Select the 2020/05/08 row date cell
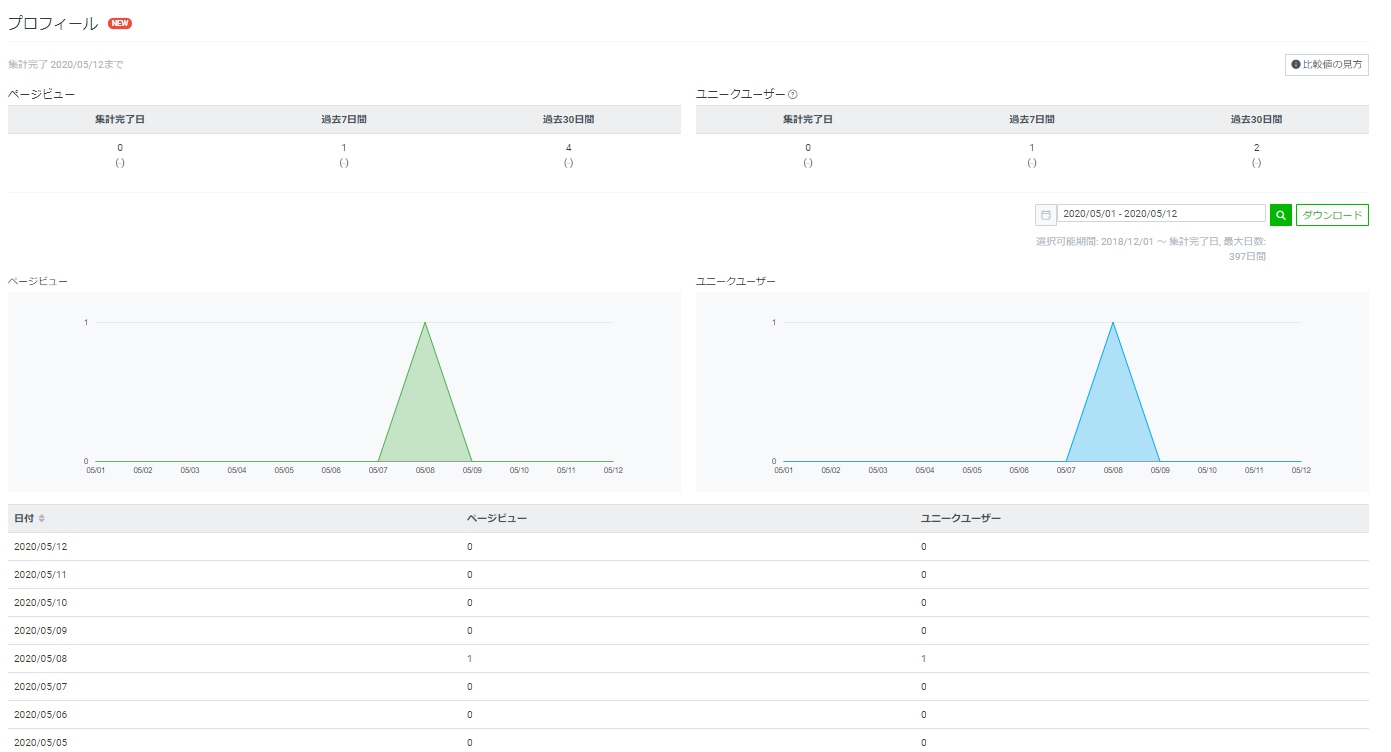The height and width of the screenshot is (752, 1391). click(40, 659)
